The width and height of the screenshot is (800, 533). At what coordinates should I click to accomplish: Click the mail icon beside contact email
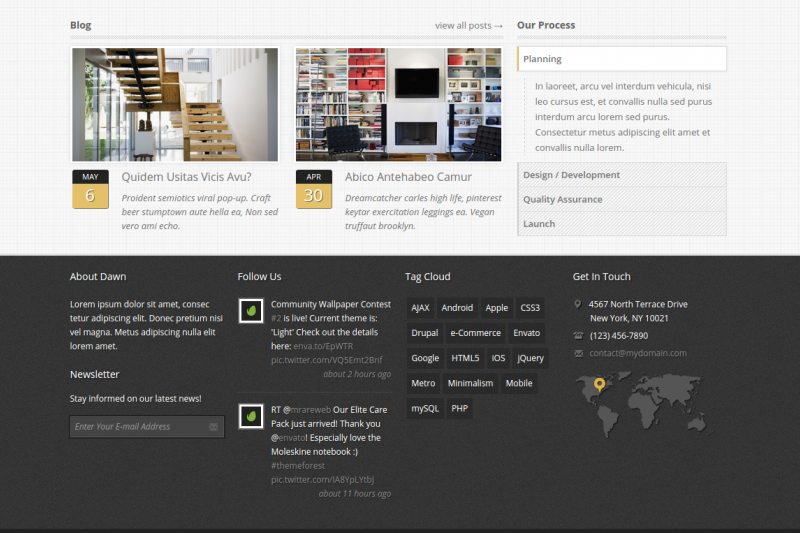pyautogui.click(x=578, y=353)
